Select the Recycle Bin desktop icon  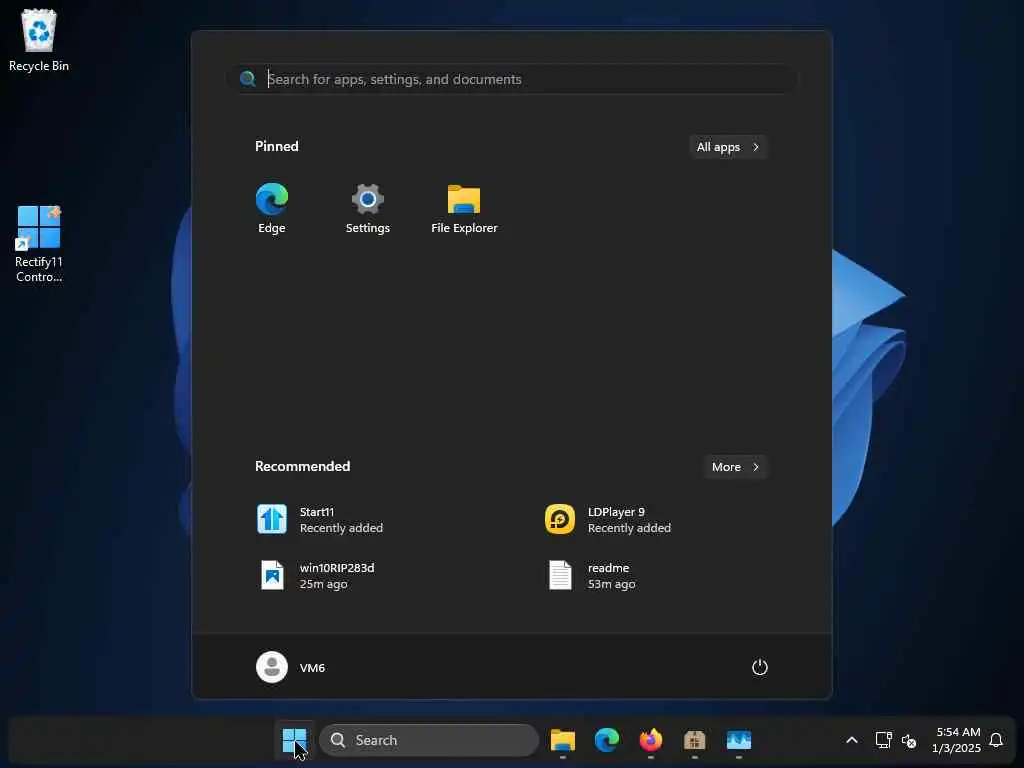pyautogui.click(x=39, y=39)
